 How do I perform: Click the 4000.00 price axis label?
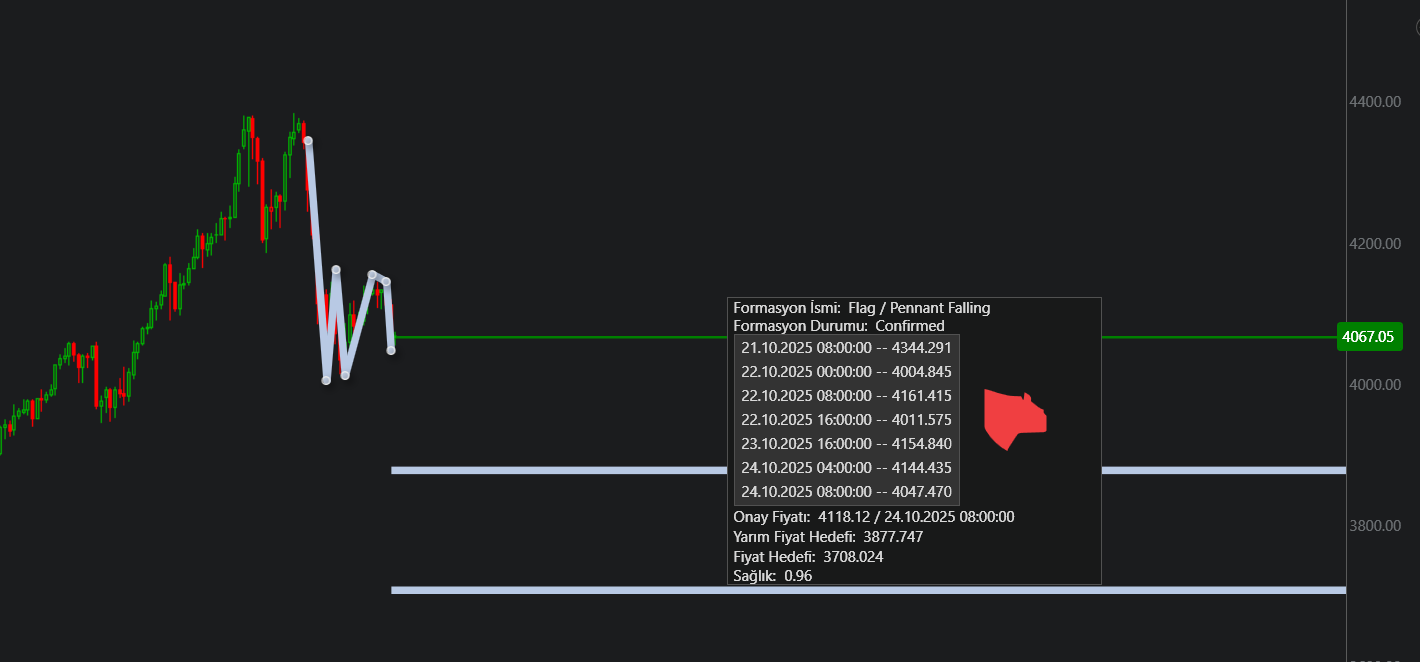(x=1373, y=384)
